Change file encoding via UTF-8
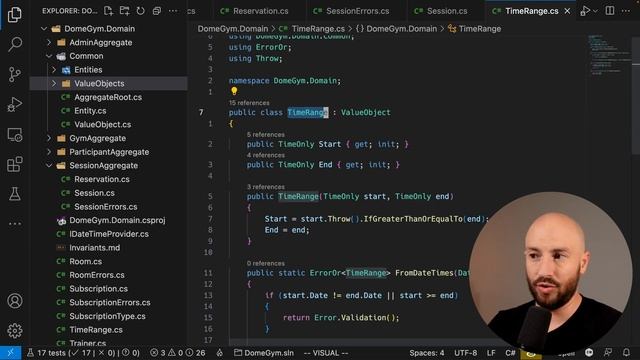The image size is (640, 360). click(466, 353)
